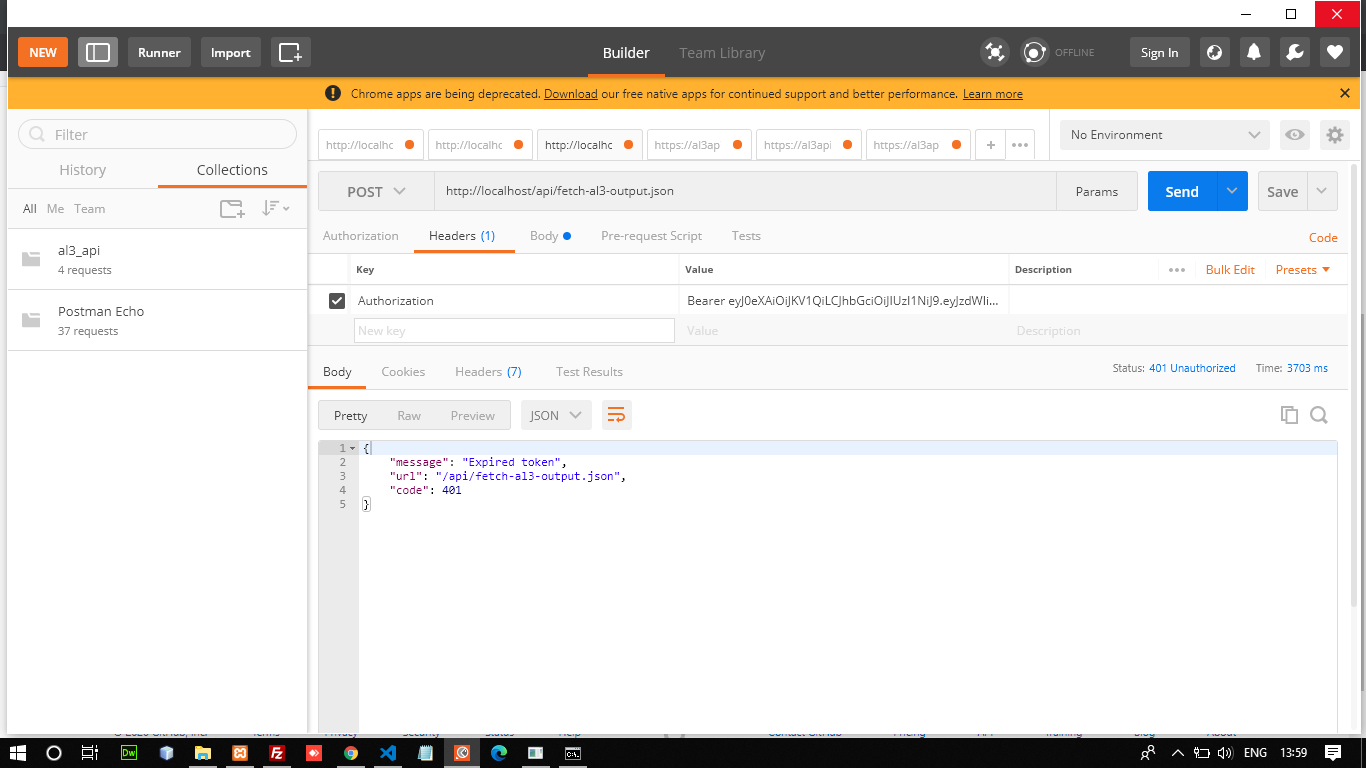Open the Tests tab
The height and width of the screenshot is (768, 1366).
746,236
